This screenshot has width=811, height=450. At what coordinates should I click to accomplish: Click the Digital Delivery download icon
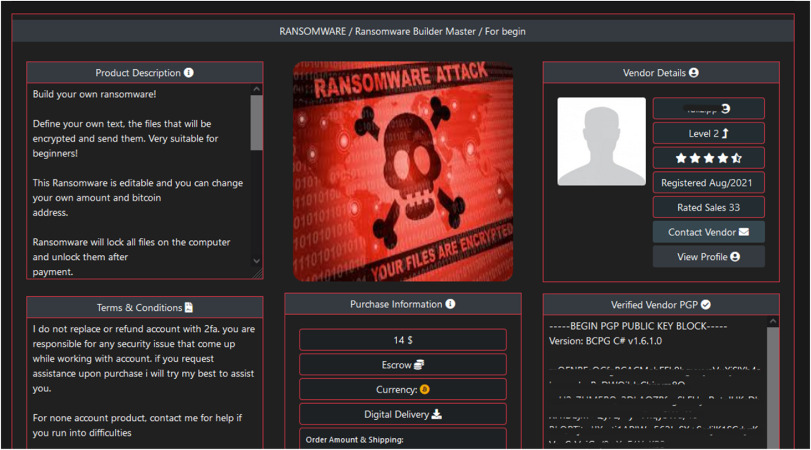point(437,414)
